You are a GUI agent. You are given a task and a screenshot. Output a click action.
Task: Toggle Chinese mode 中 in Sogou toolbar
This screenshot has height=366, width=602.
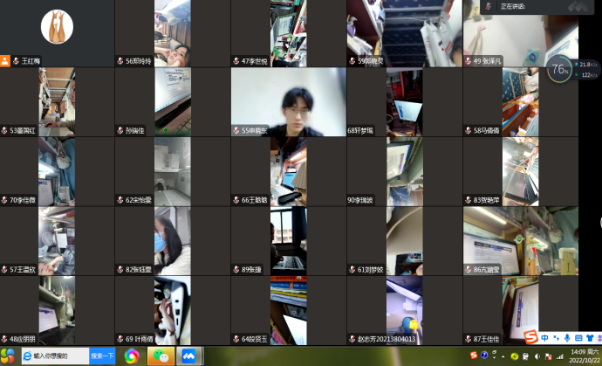coord(545,338)
